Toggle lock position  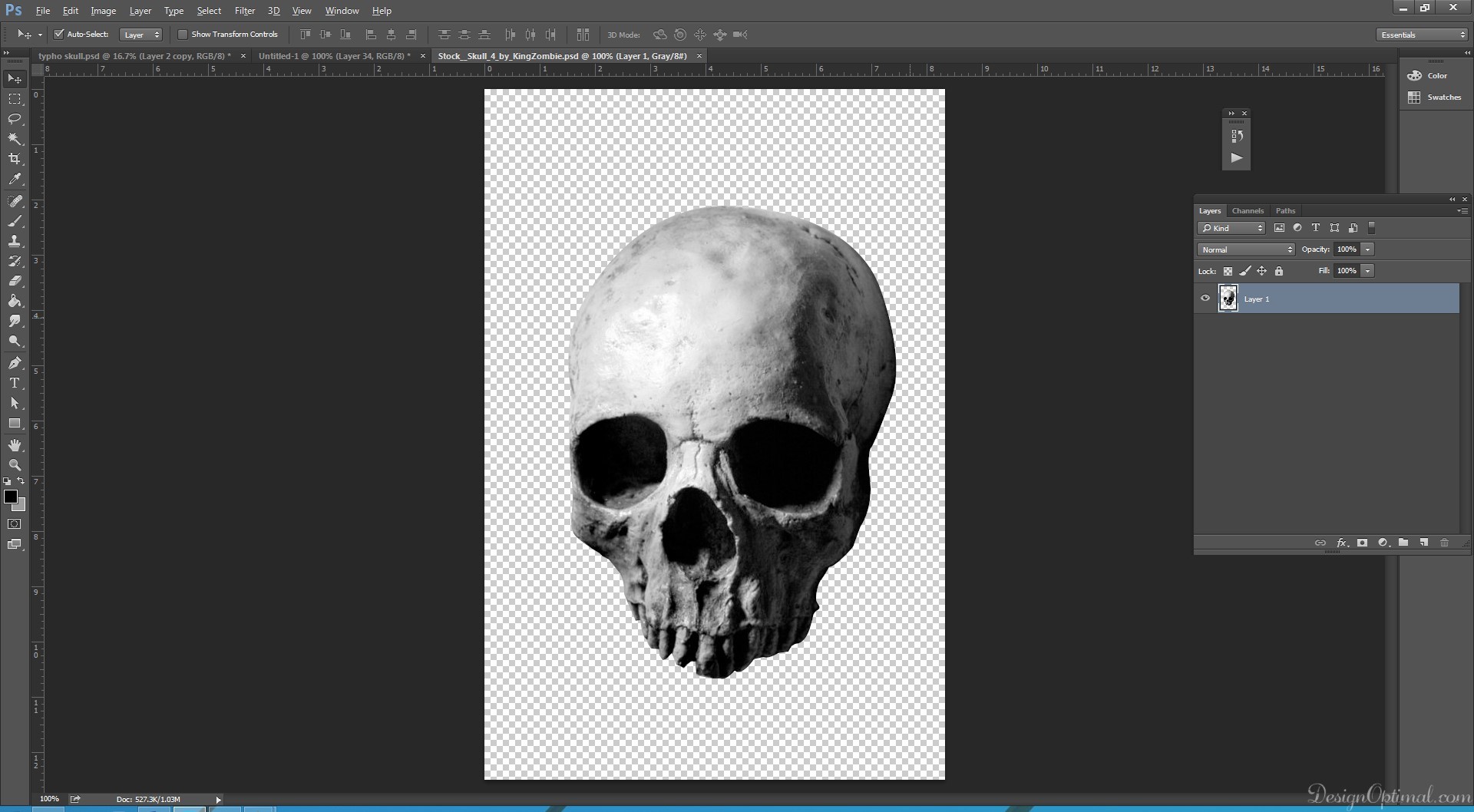point(1261,271)
